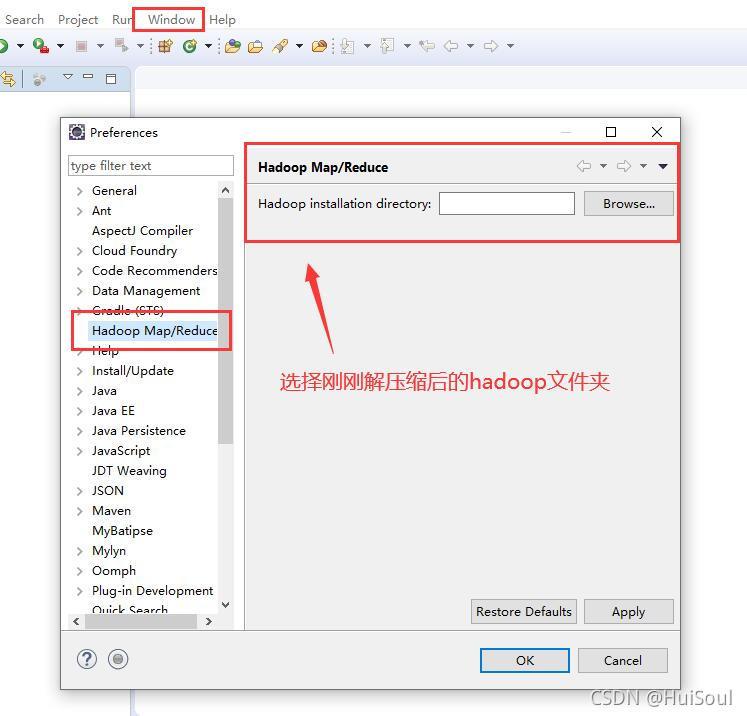
Task: Open the Search menu
Action: pyautogui.click(x=24, y=20)
